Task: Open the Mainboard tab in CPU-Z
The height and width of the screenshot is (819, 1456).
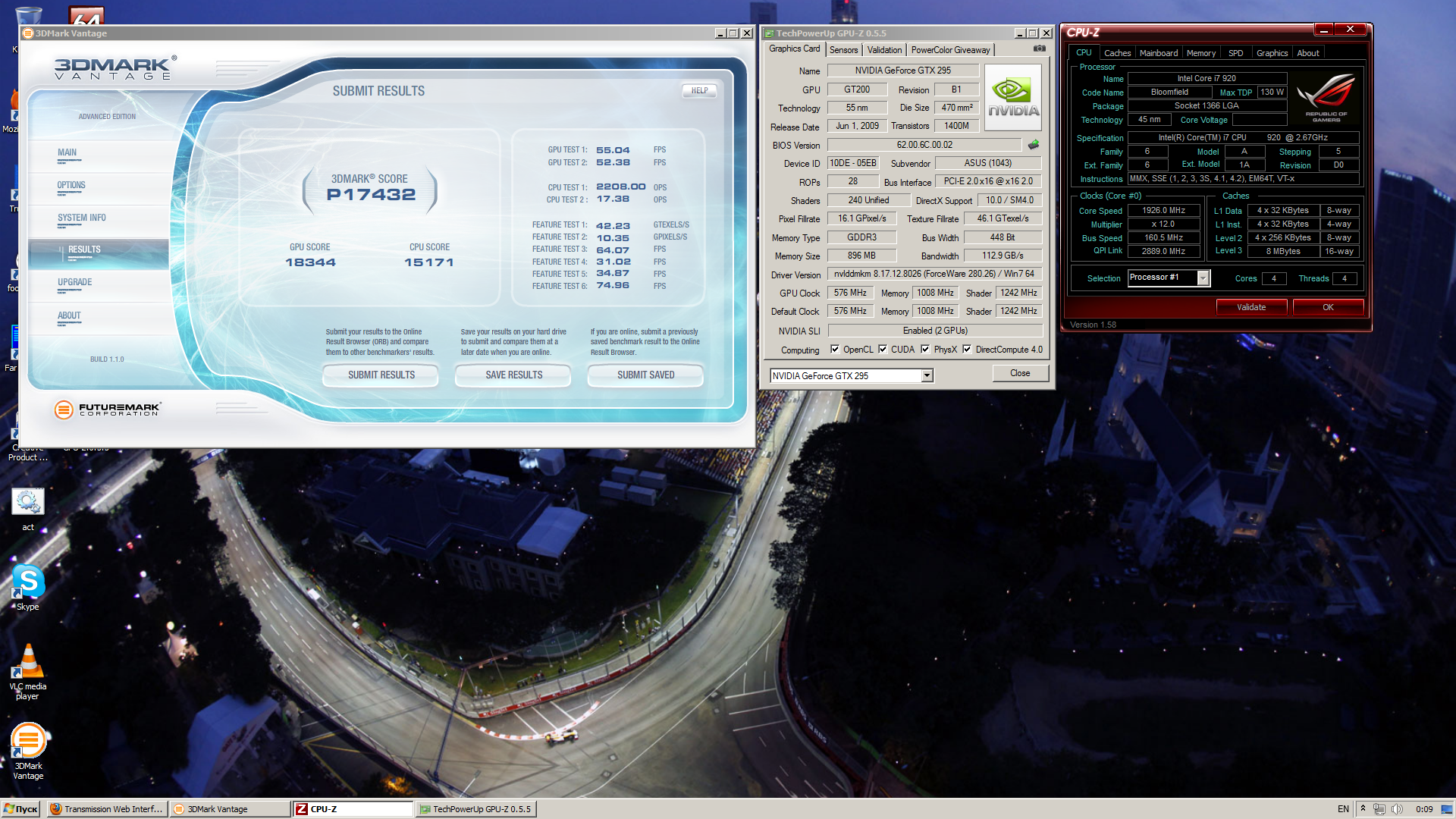Action: pos(1158,53)
